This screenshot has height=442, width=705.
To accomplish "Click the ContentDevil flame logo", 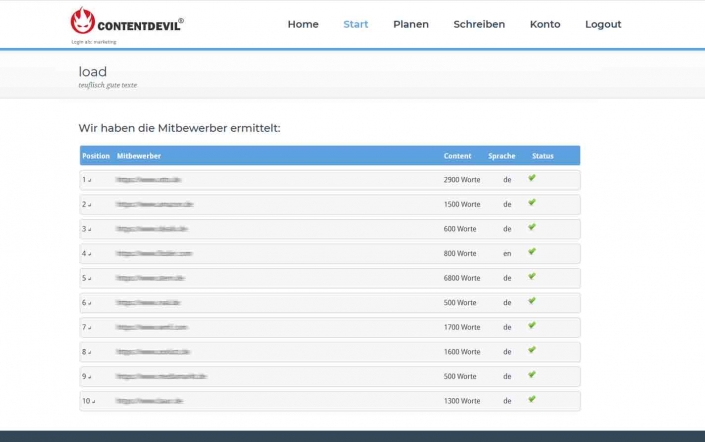I will [83, 21].
